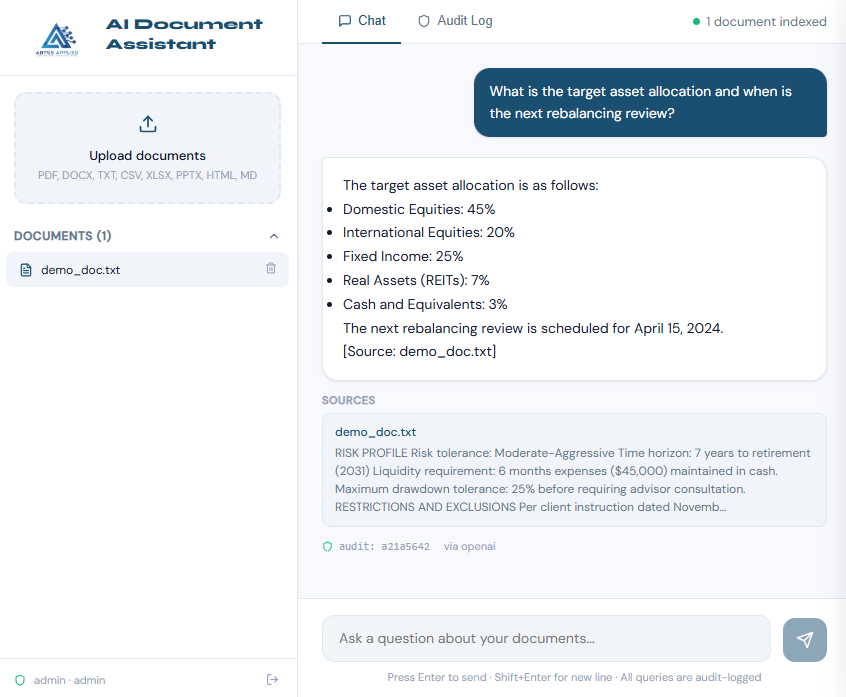The height and width of the screenshot is (697, 846).
Task: Click the Abyss Applied logo
Action: pos(58,39)
